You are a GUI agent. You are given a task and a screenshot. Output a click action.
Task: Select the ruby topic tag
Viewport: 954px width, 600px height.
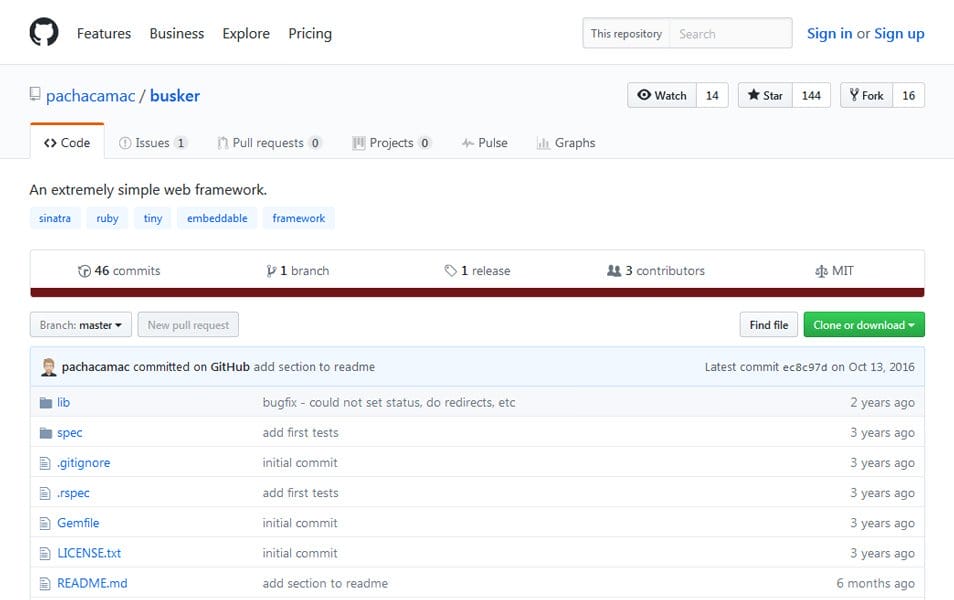pos(107,218)
